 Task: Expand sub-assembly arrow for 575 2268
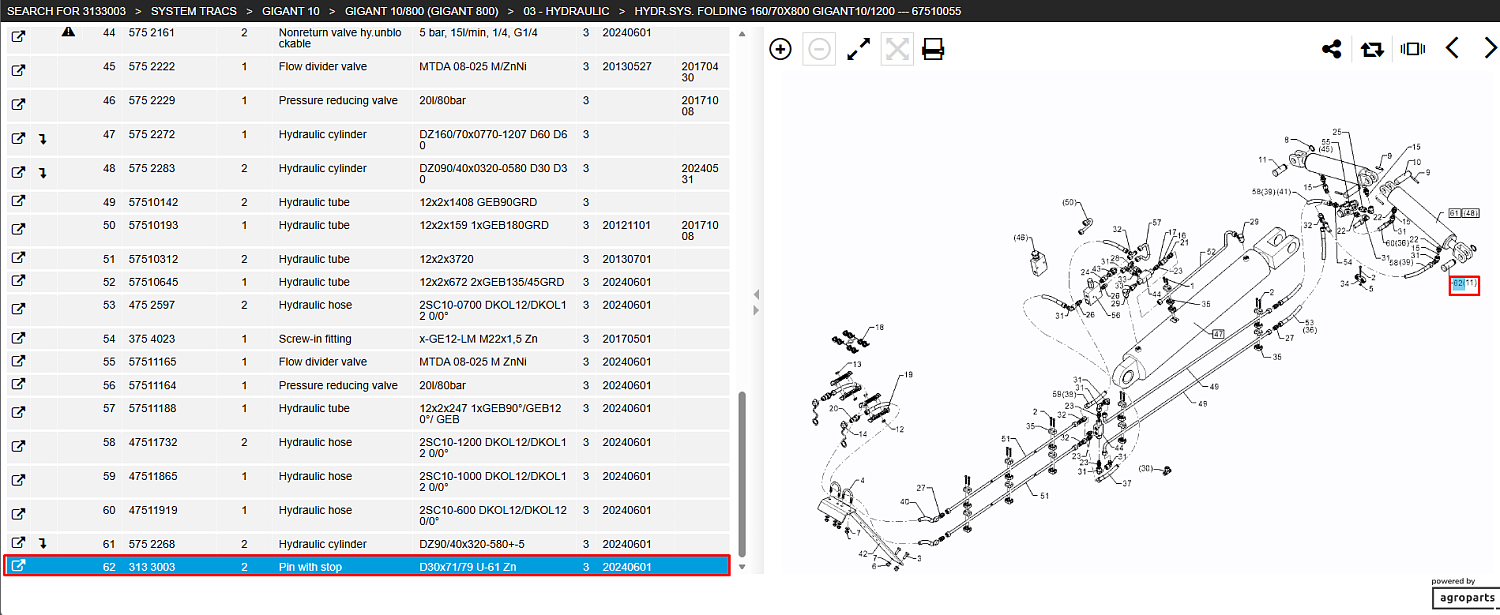pyautogui.click(x=43, y=544)
